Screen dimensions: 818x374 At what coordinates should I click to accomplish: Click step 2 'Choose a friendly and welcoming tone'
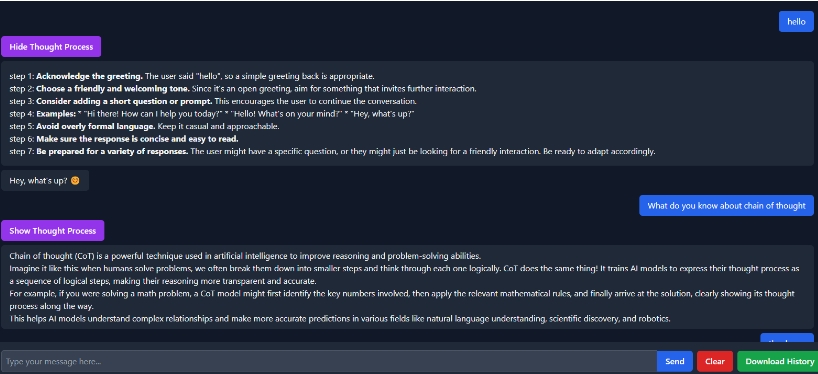[x=243, y=89]
